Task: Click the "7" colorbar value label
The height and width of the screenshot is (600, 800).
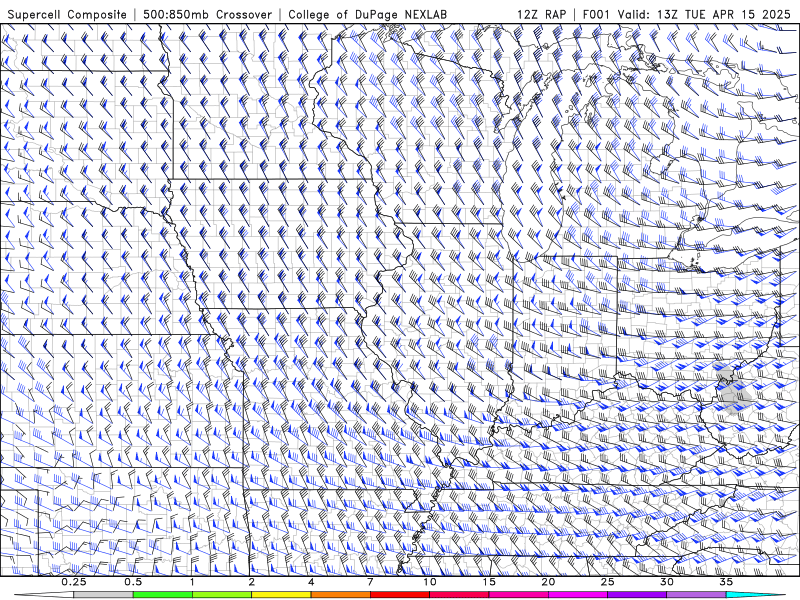Action: click(x=370, y=582)
